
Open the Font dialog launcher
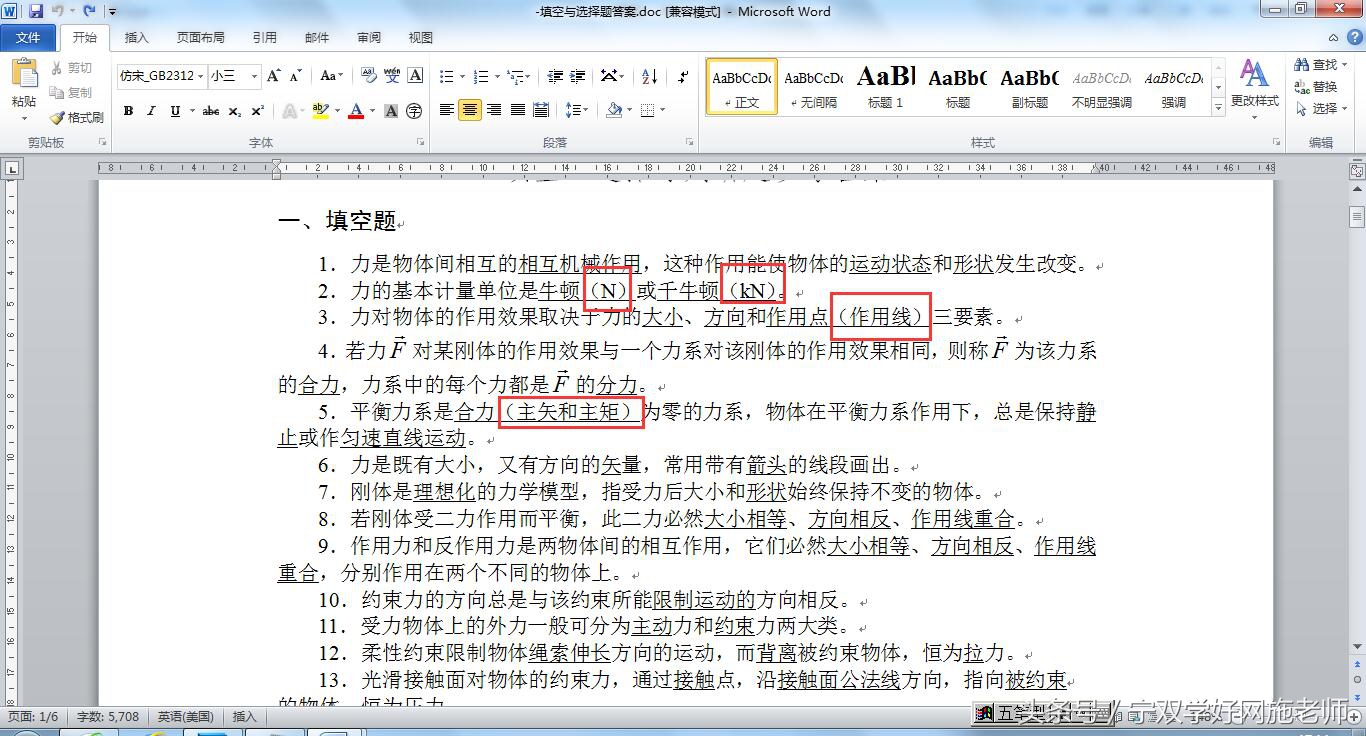click(x=420, y=142)
